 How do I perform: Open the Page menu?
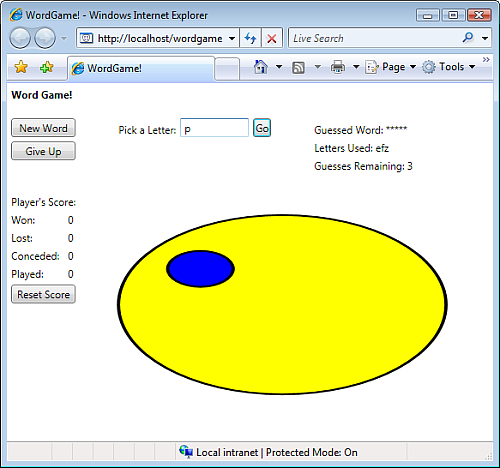(391, 67)
